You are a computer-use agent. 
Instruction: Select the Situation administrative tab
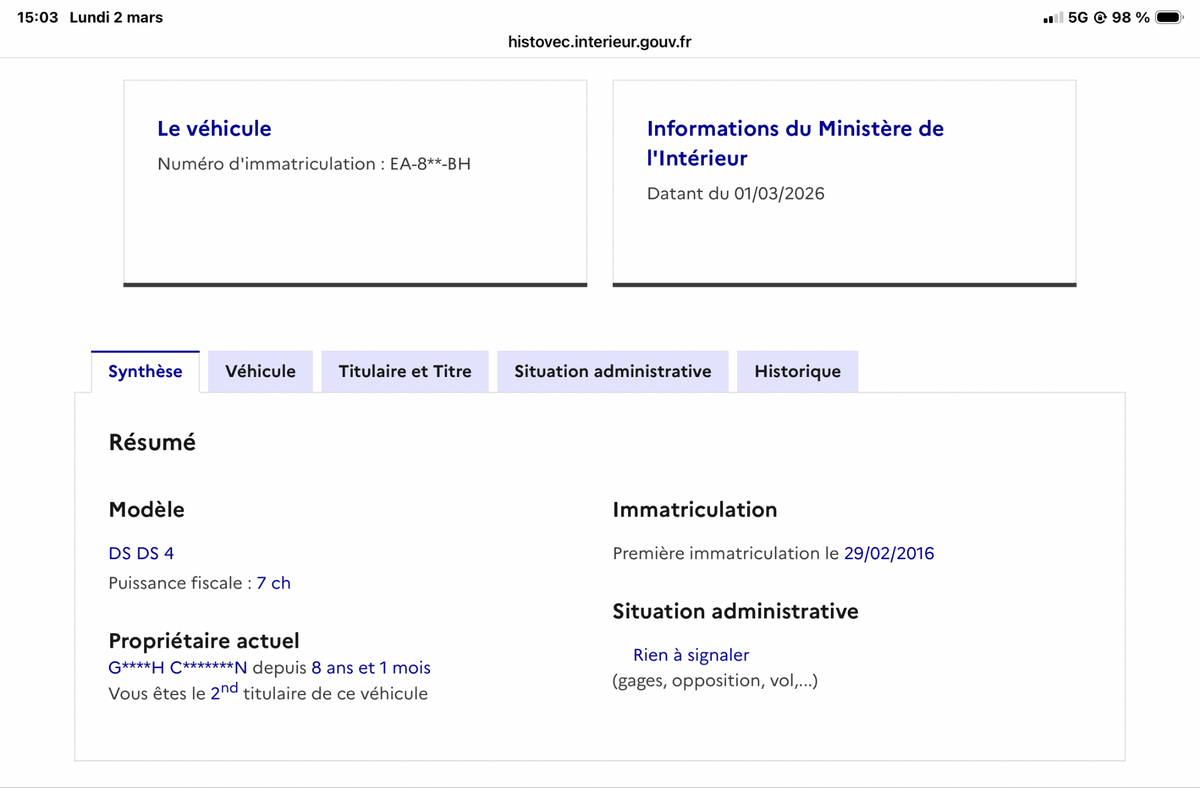pyautogui.click(x=613, y=371)
